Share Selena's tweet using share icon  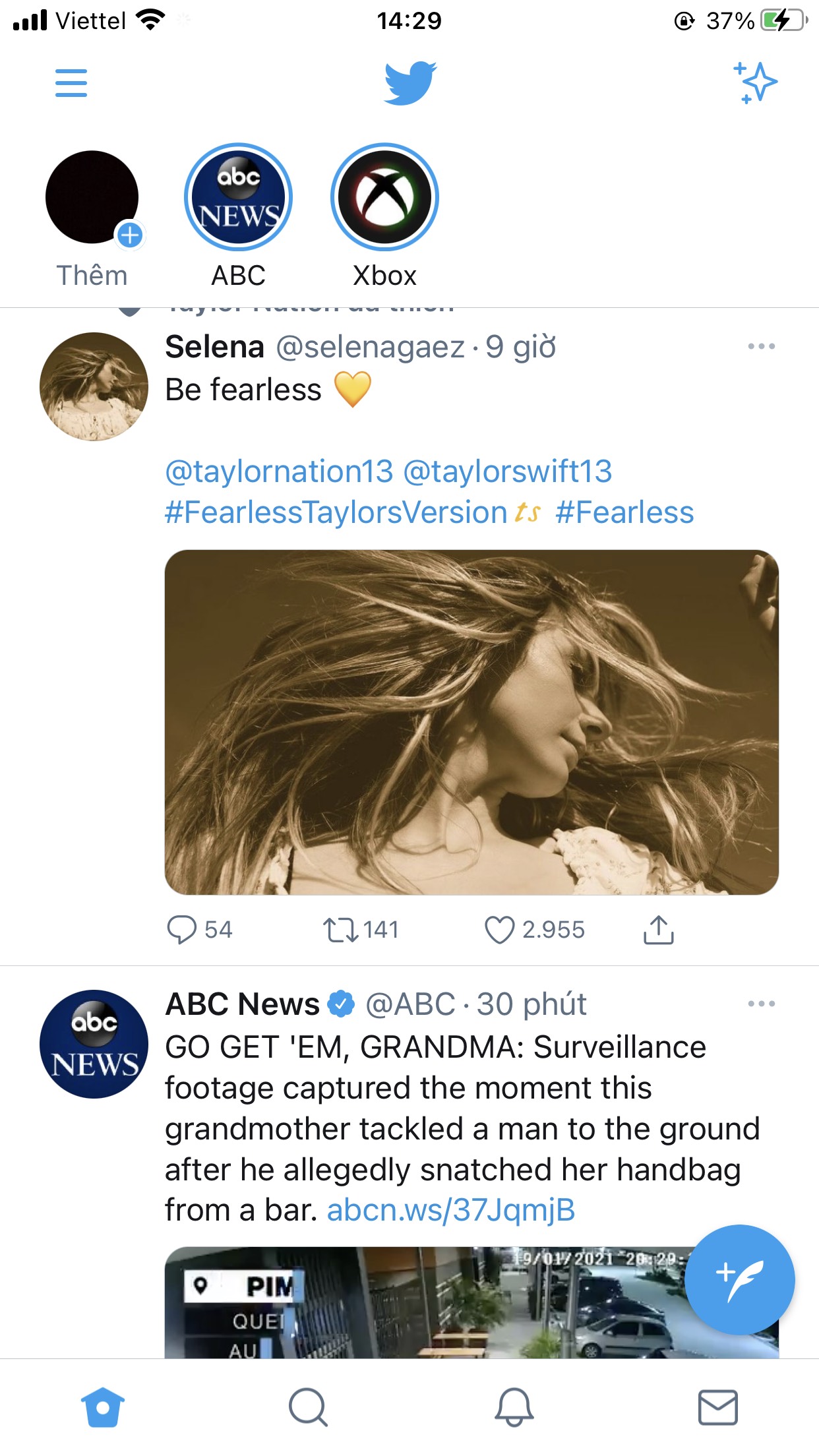tap(658, 930)
